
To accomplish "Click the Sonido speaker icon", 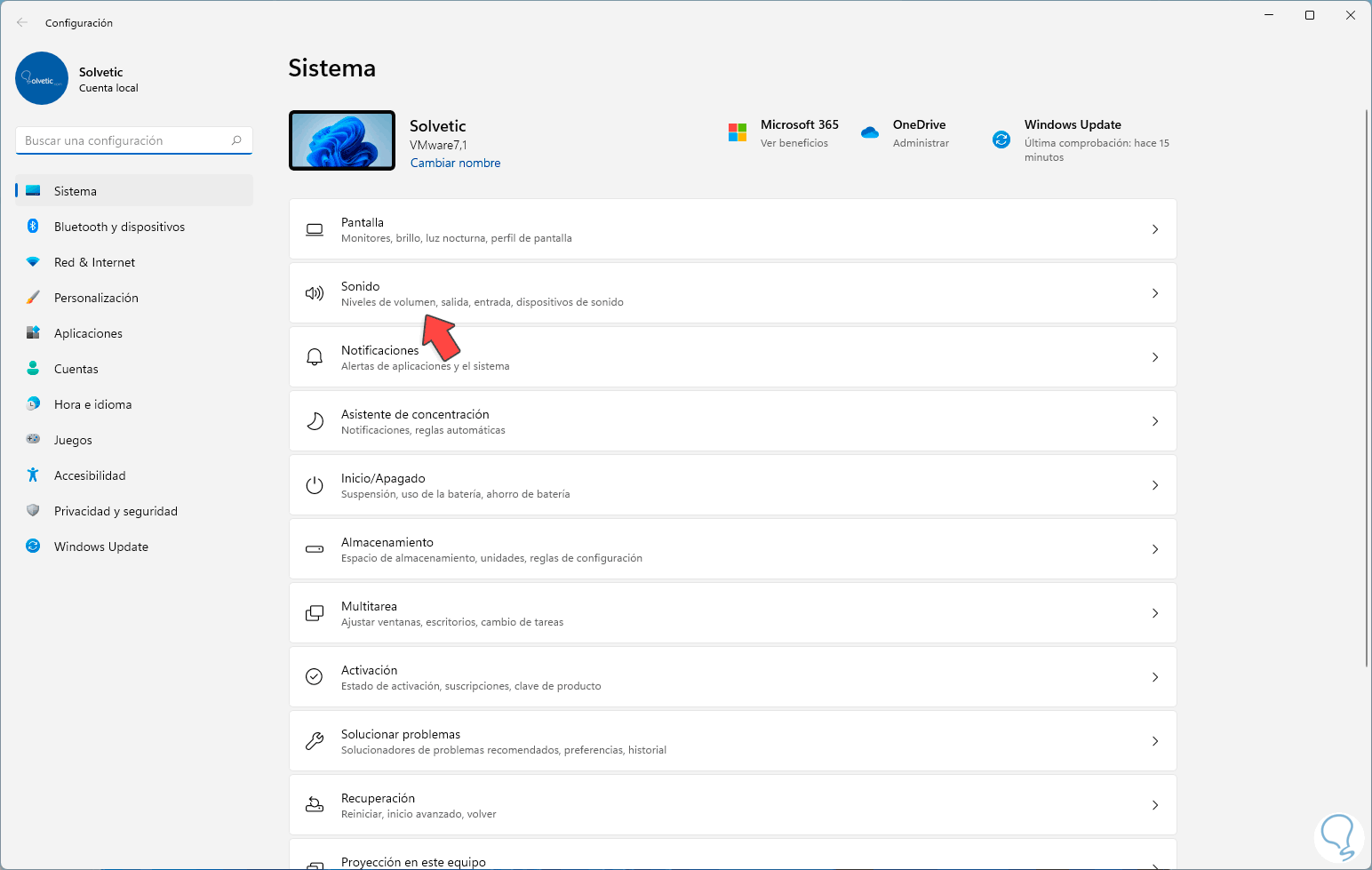I will click(315, 293).
